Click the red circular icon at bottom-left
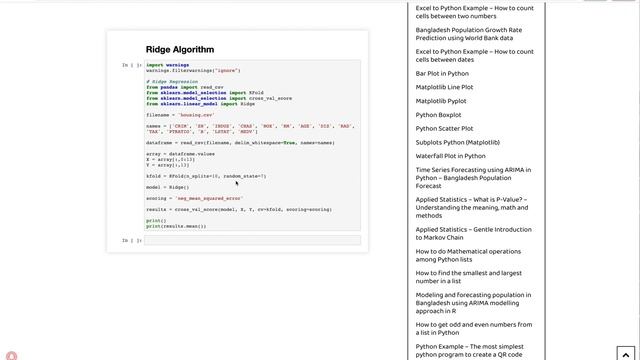This screenshot has height=360, width=640. tap(11, 356)
